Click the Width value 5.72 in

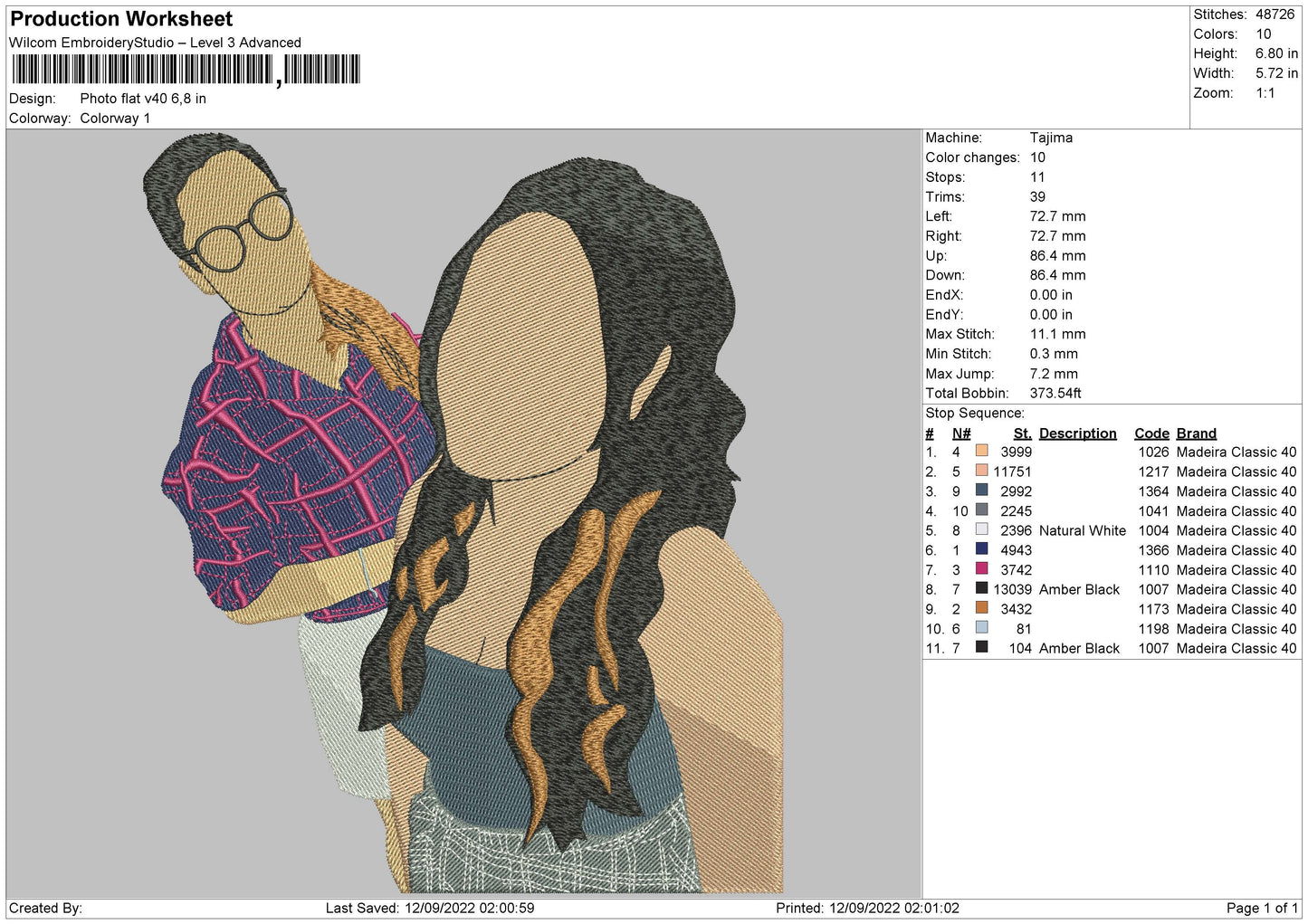1276,73
